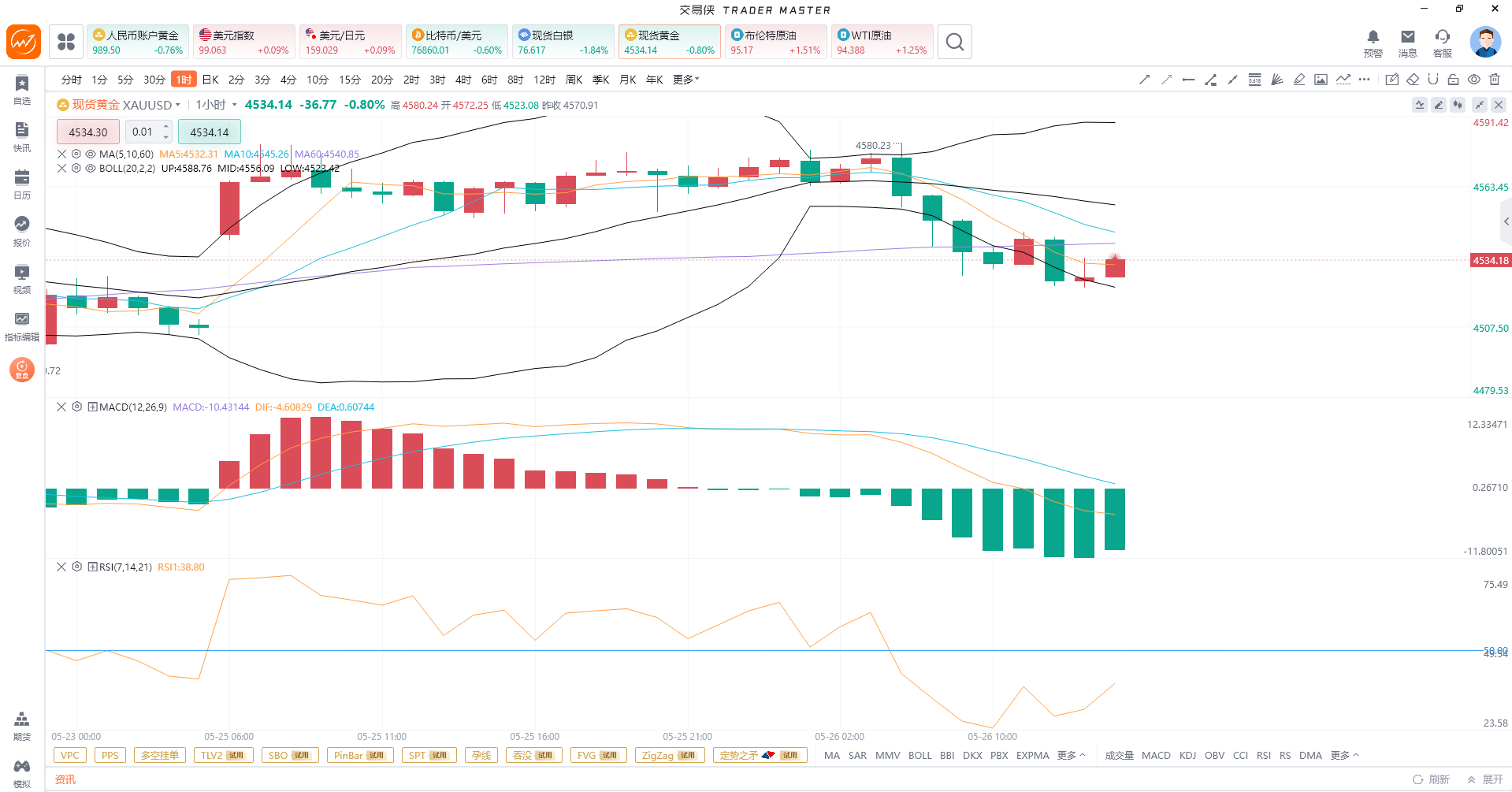Activate the magnet snap tool
This screenshot has width=1512, height=792.
(1433, 80)
